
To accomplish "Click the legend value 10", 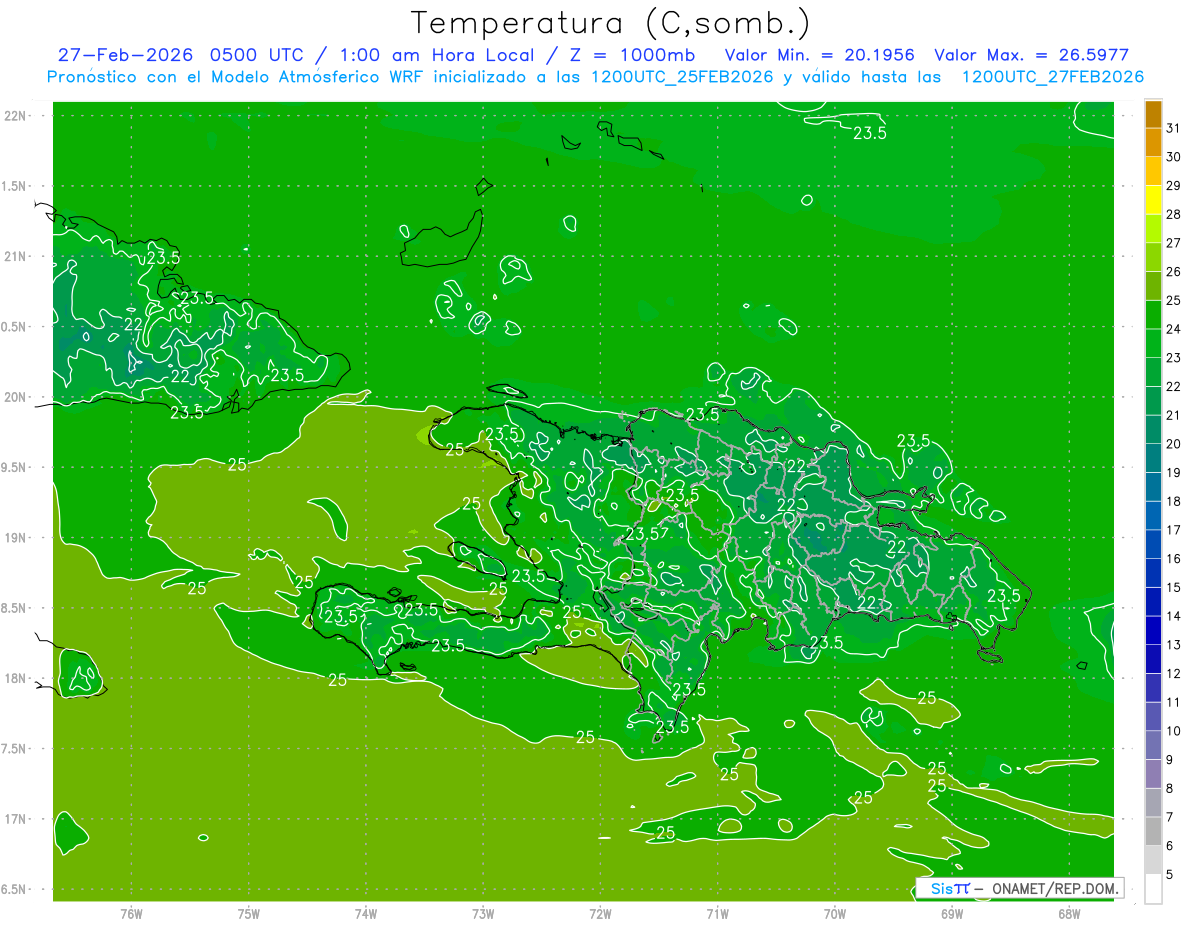I will point(1174,731).
